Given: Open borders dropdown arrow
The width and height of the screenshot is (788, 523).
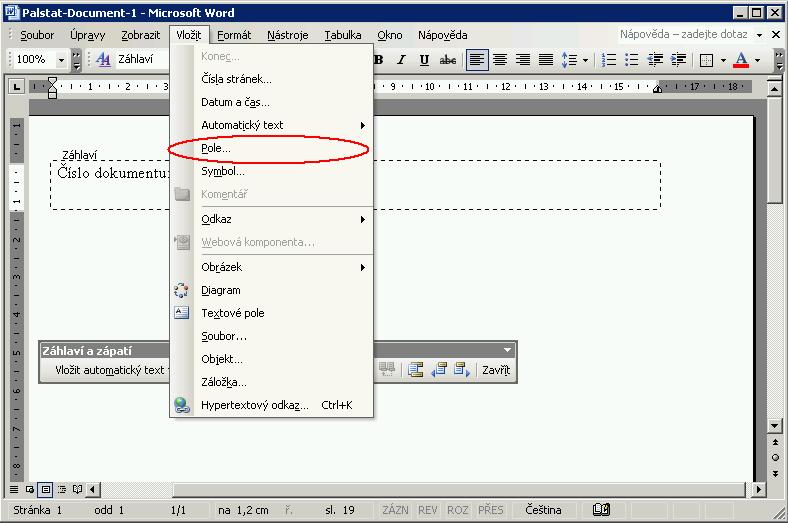Looking at the screenshot, I should click(x=723, y=60).
